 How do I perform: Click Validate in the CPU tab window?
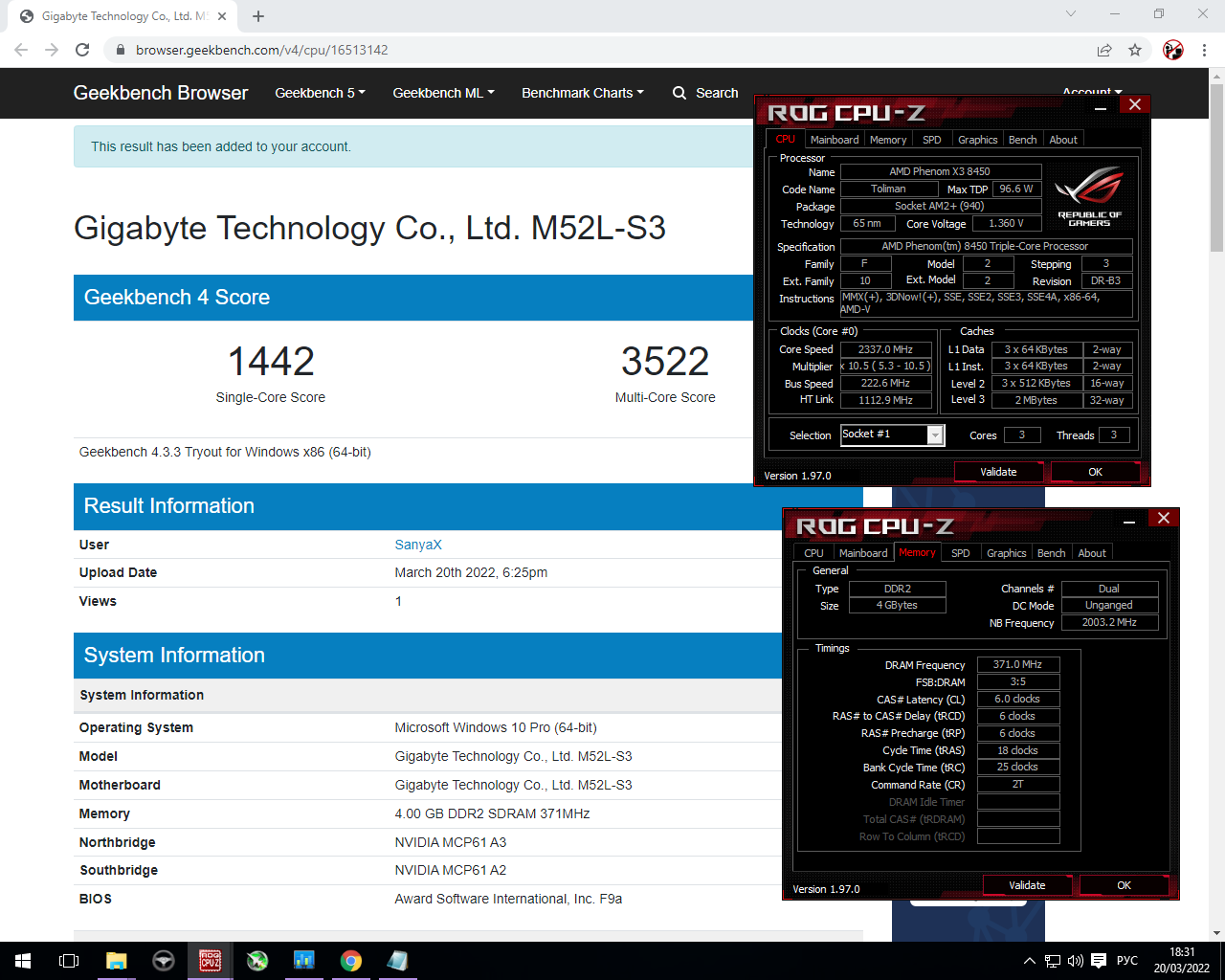tap(998, 472)
